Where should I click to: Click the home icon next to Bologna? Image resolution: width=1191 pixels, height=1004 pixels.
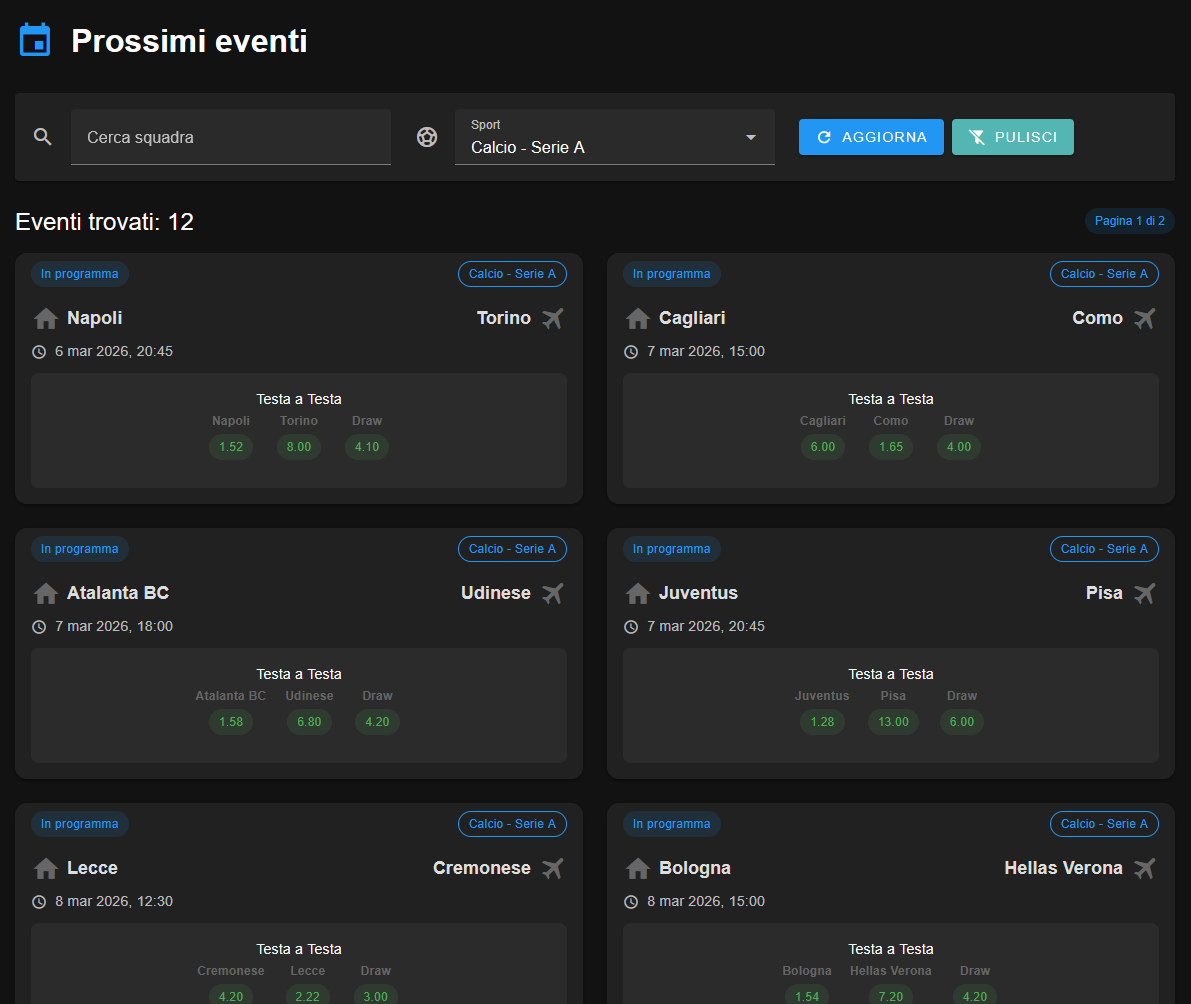[637, 868]
